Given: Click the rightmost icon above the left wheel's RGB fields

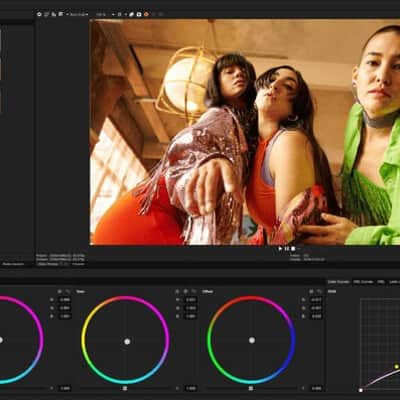Looking at the screenshot, I should [x=68, y=292].
